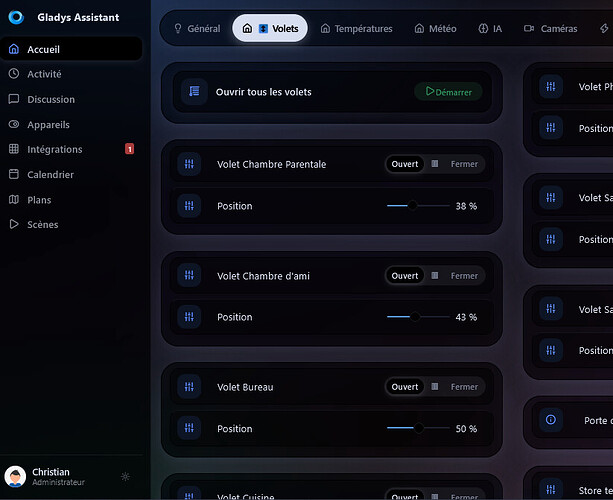Click the Volet Bureau label

click(x=245, y=387)
